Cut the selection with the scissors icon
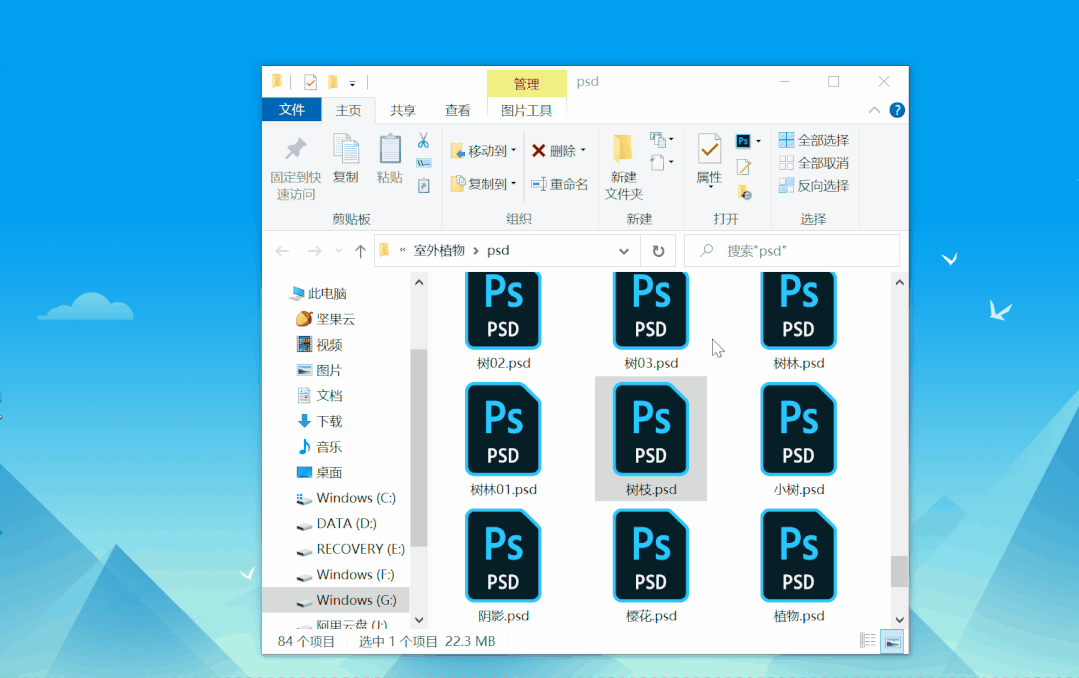 pos(423,141)
